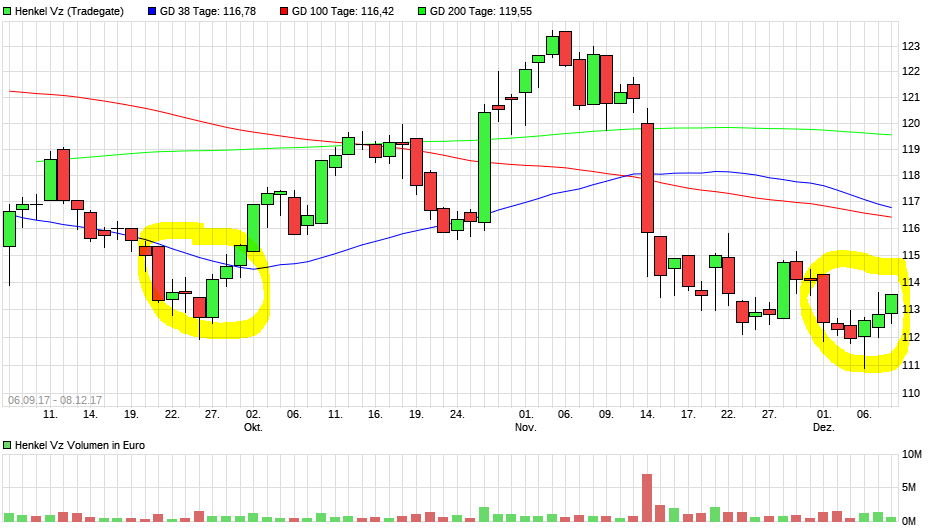Click the price axis label 118
This screenshot has height=531, width=929.
click(x=911, y=175)
